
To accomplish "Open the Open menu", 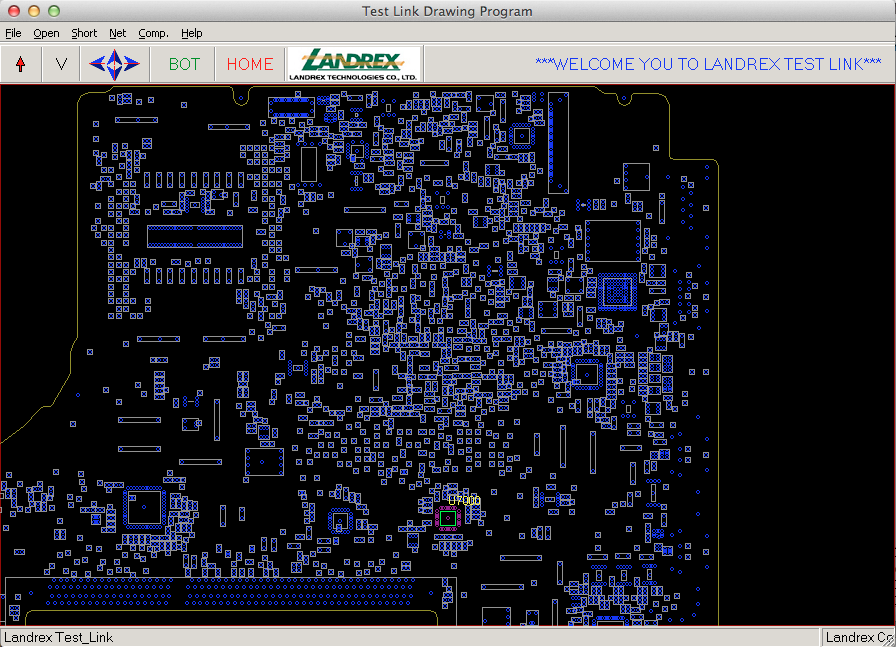I will tap(46, 33).
